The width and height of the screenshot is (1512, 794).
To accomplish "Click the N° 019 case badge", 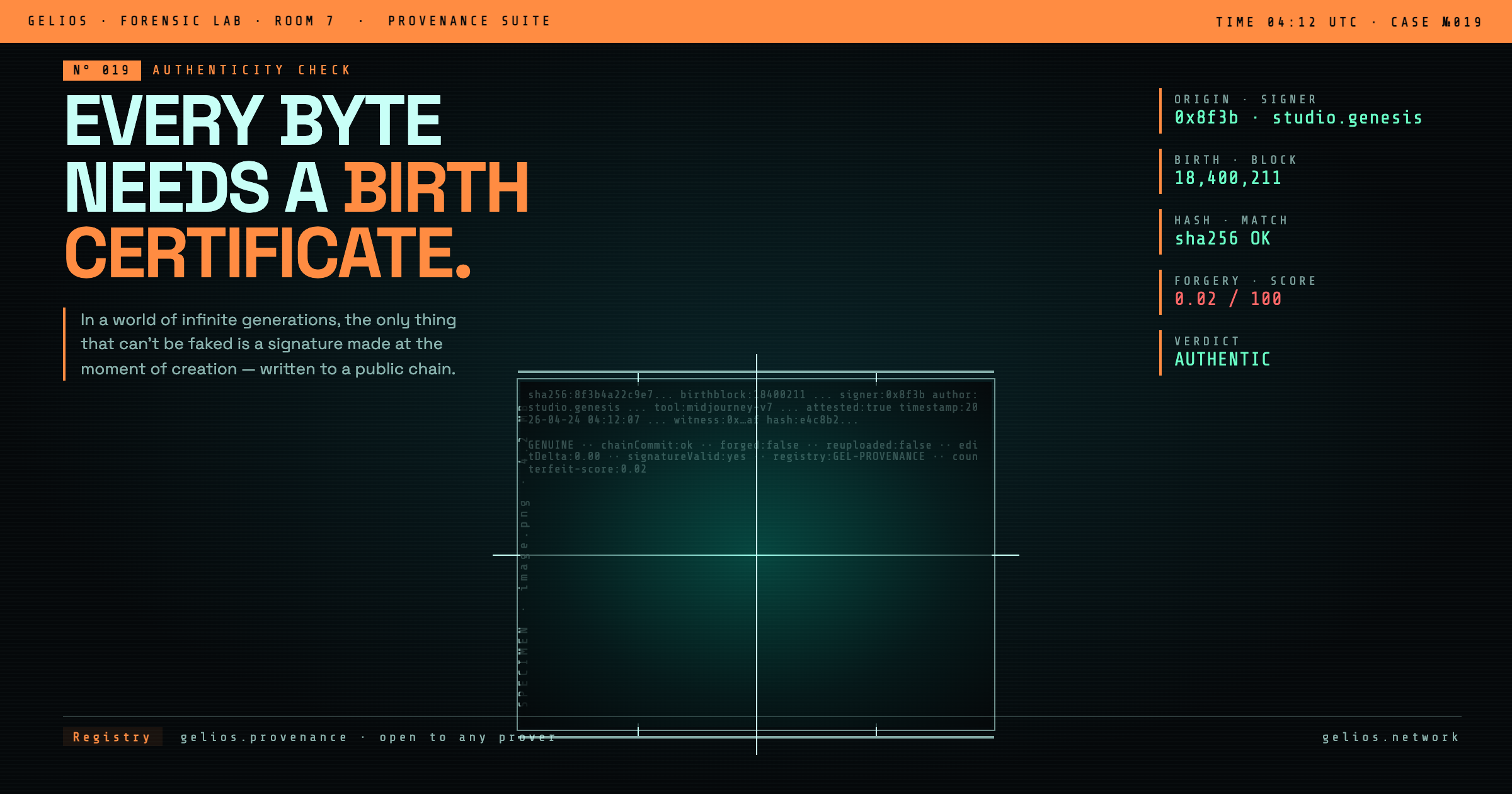I will click(102, 70).
